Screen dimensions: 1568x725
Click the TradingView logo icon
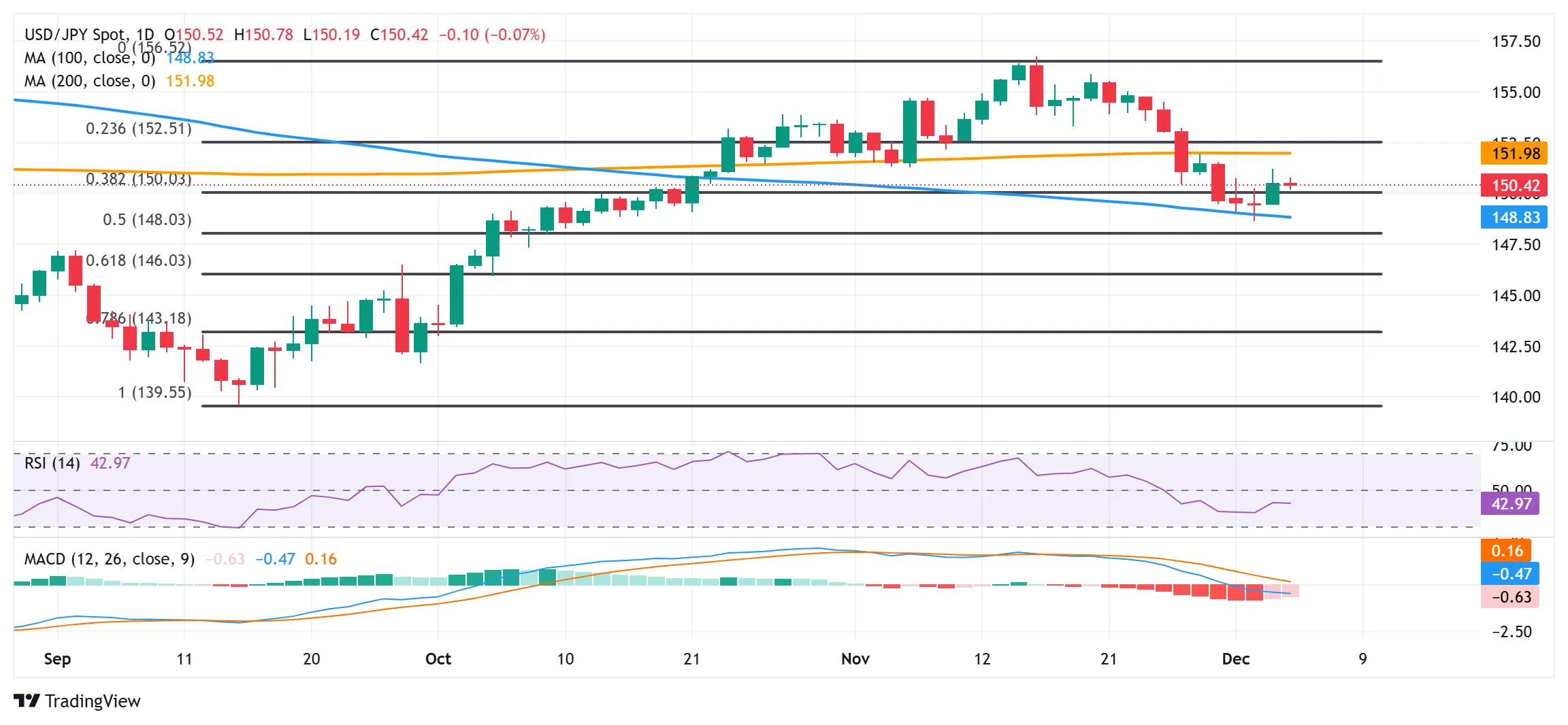coord(27,701)
